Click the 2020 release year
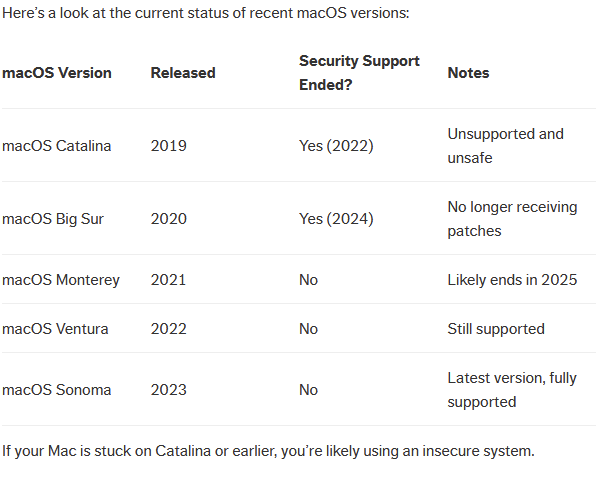Viewport: 601px width, 477px height. 169,219
